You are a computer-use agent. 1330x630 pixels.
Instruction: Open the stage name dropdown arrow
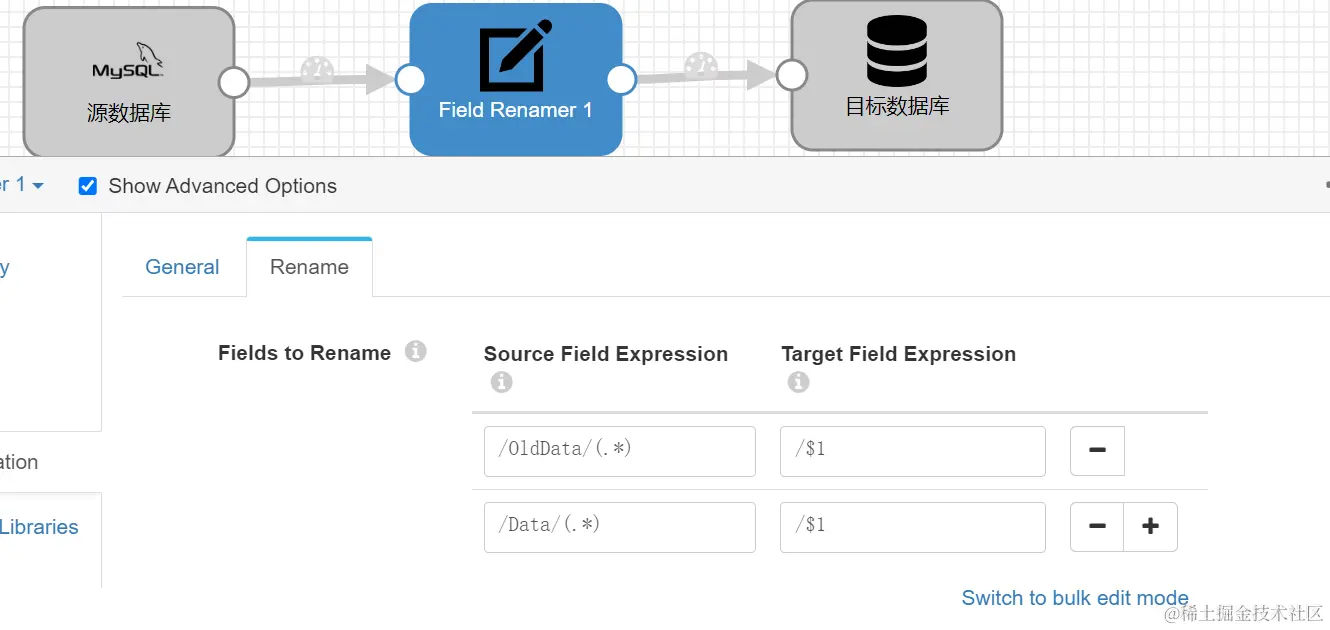(38, 186)
